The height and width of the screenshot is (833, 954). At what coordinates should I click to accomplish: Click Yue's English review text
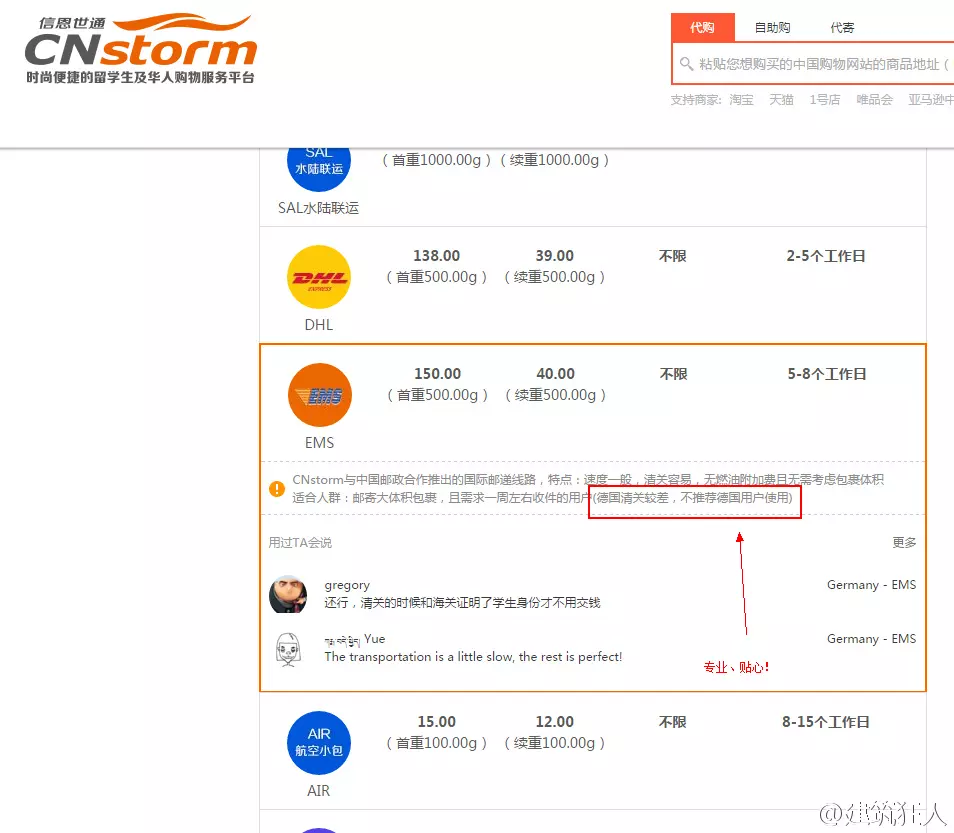(473, 657)
